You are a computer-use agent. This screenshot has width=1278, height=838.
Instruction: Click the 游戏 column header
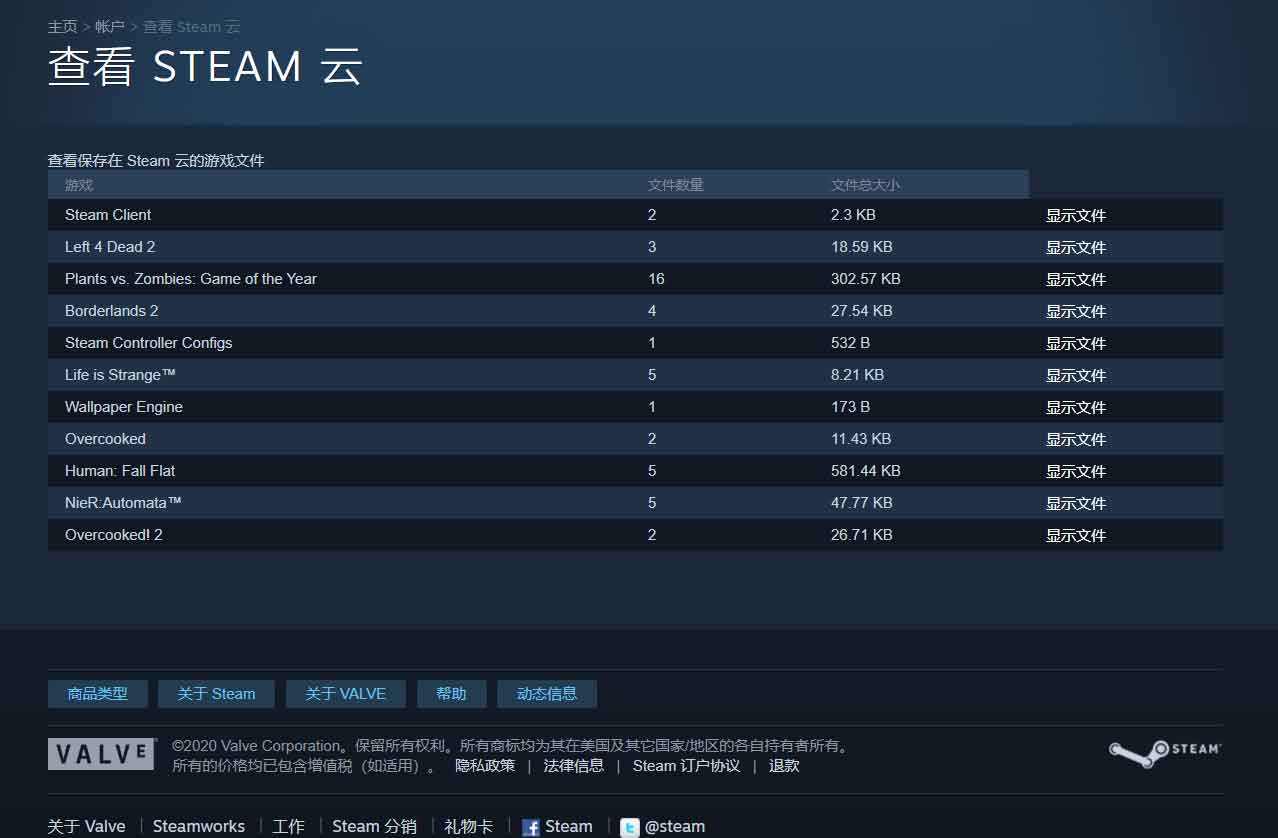pyautogui.click(x=79, y=185)
